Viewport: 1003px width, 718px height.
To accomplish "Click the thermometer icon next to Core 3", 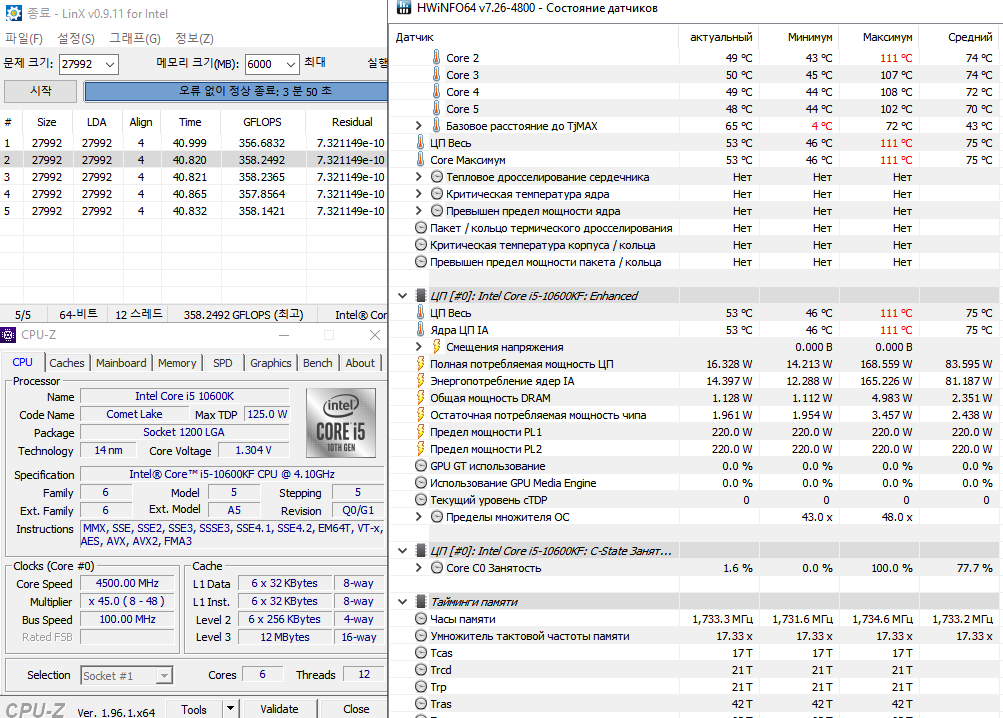I will pos(436,75).
